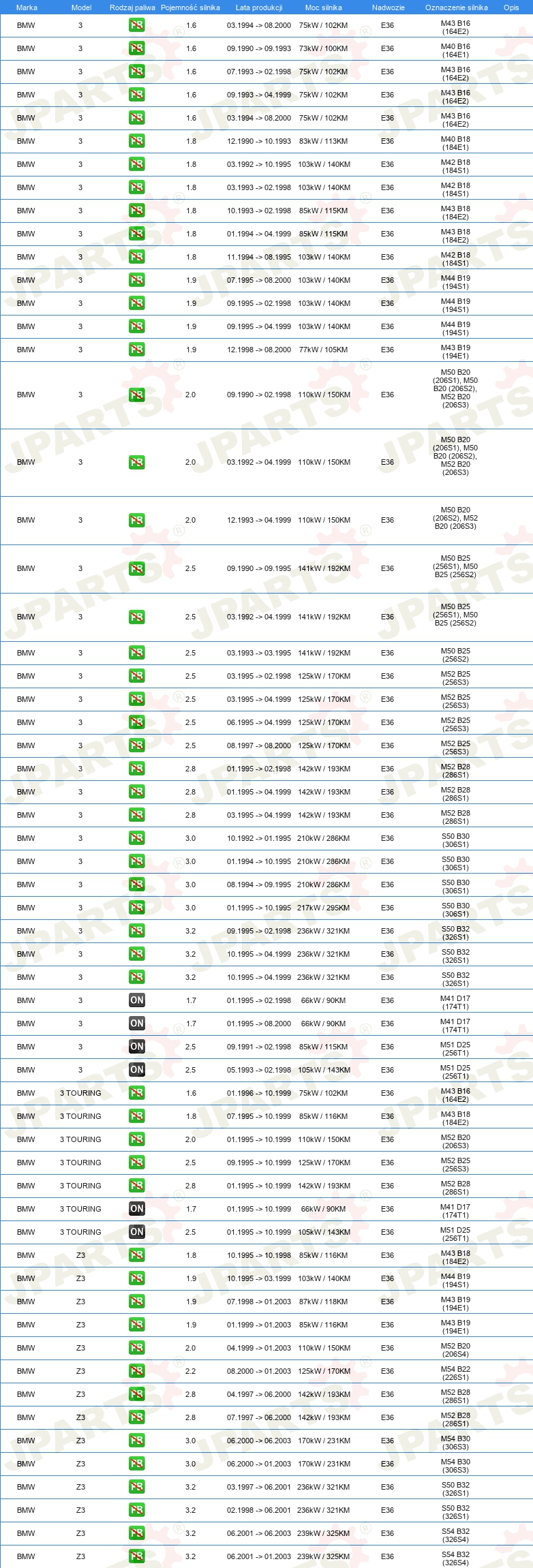Viewport: 533px width, 1568px height.
Task: Click PB icon in 2.0 12.1993 -> 04.1999 row
Action: pyautogui.click(x=136, y=520)
